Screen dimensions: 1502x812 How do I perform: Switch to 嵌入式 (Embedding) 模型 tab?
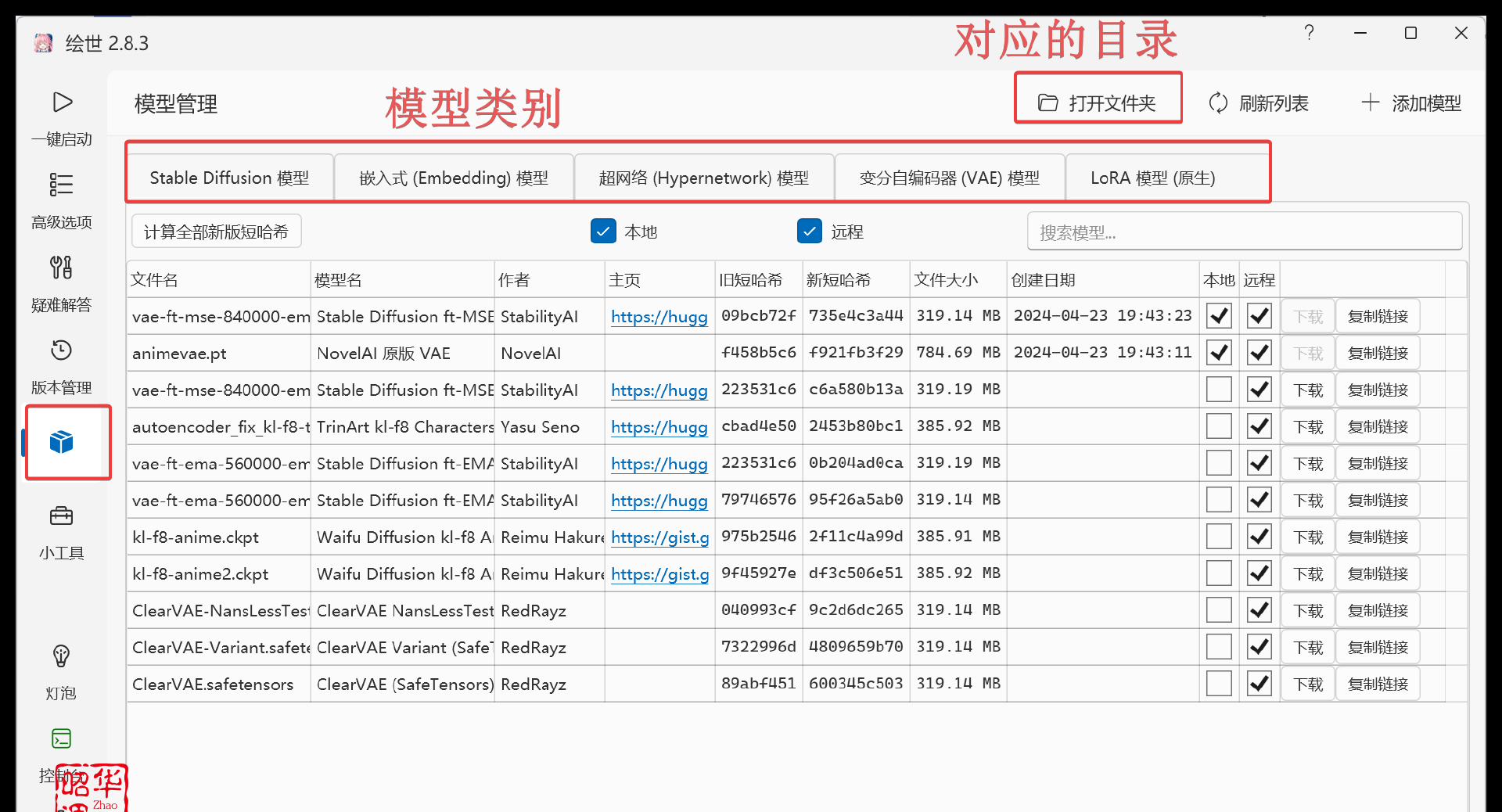coord(454,178)
